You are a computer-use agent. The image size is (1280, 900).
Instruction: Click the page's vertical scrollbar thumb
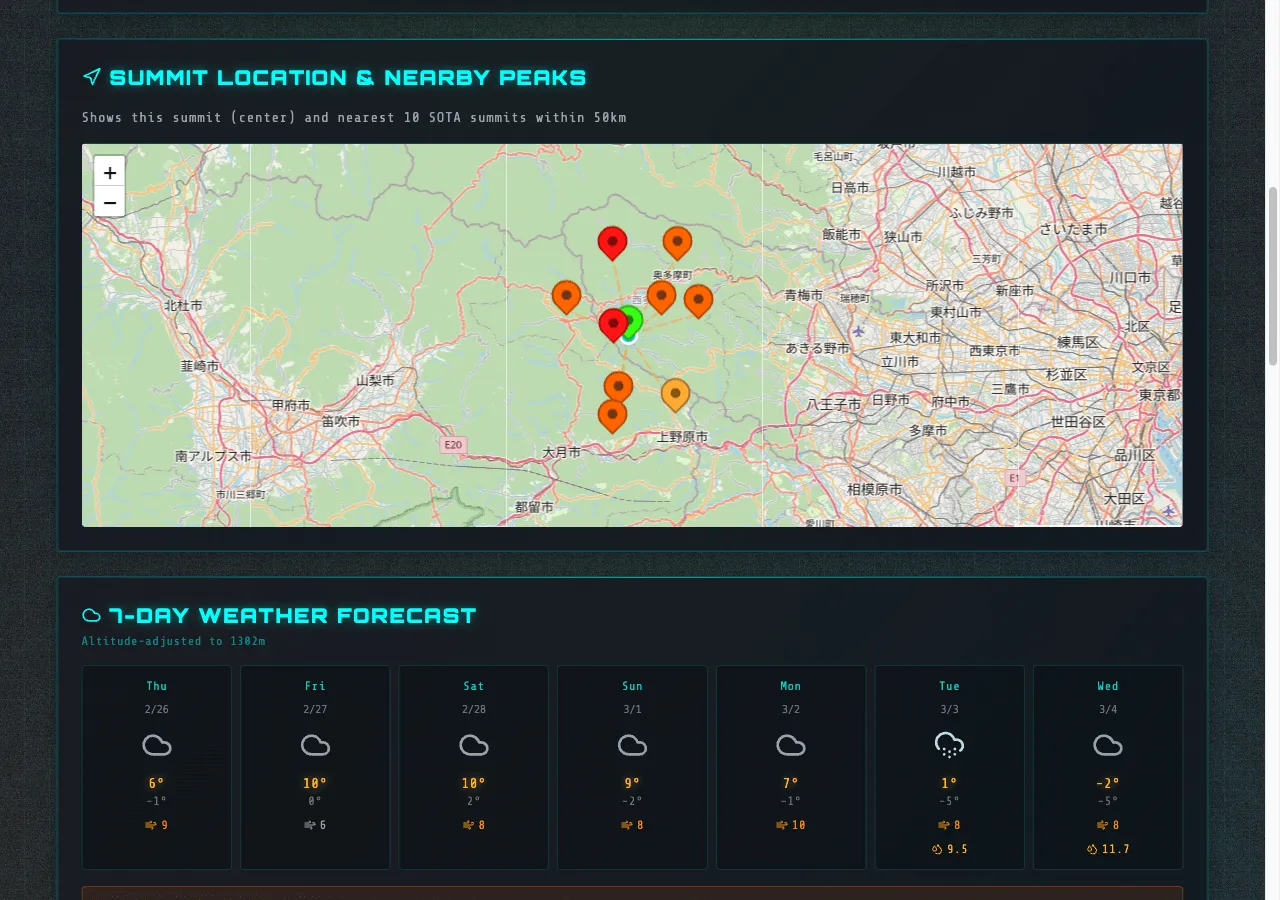1273,275
